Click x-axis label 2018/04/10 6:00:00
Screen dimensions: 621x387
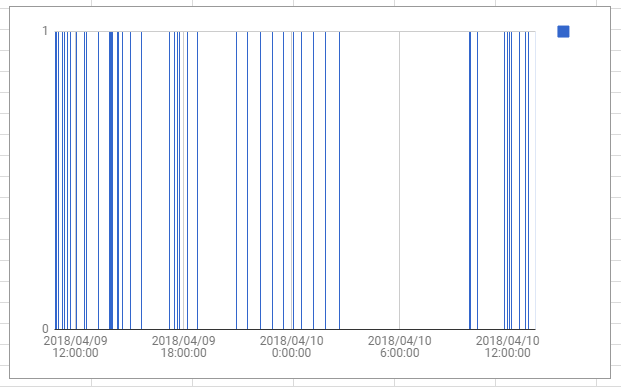(400, 347)
